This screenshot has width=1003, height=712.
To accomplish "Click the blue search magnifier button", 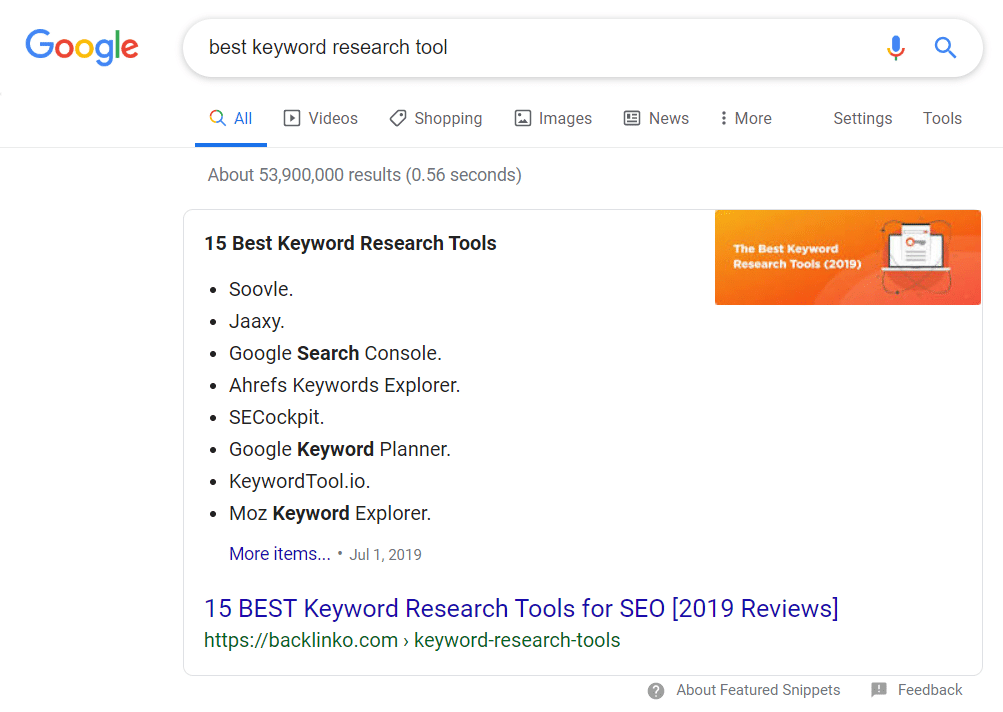I will [x=945, y=47].
